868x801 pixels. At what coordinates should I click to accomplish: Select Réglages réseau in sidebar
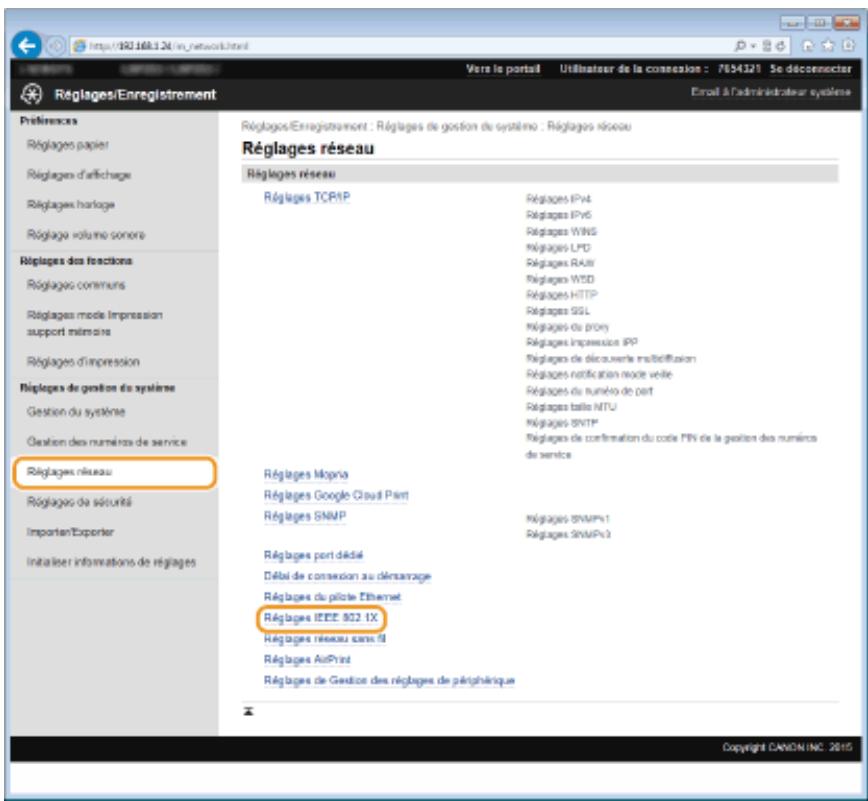point(115,472)
